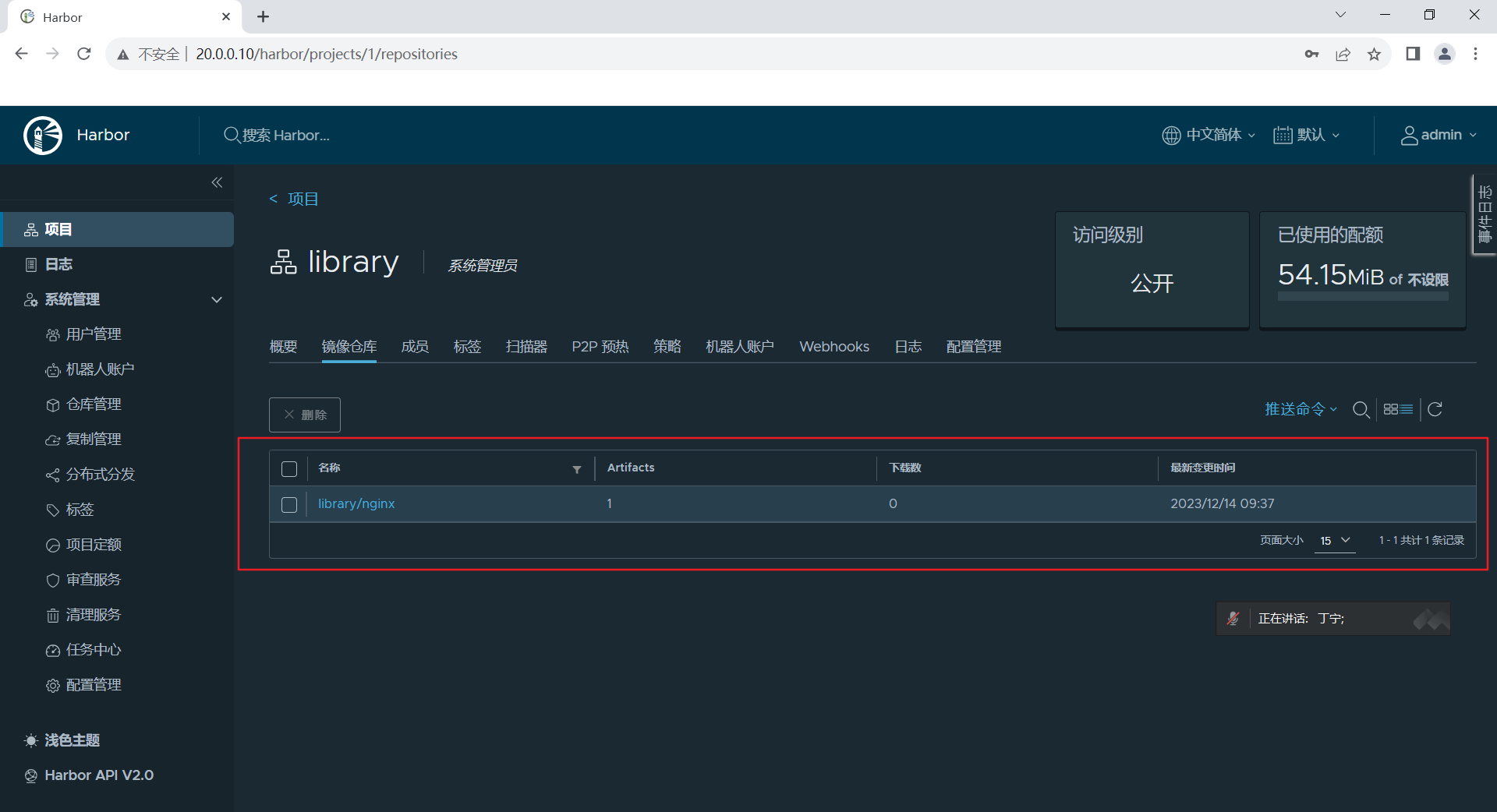Click the browser address bar URL
Viewport: 1497px width, 812px height.
[327, 55]
